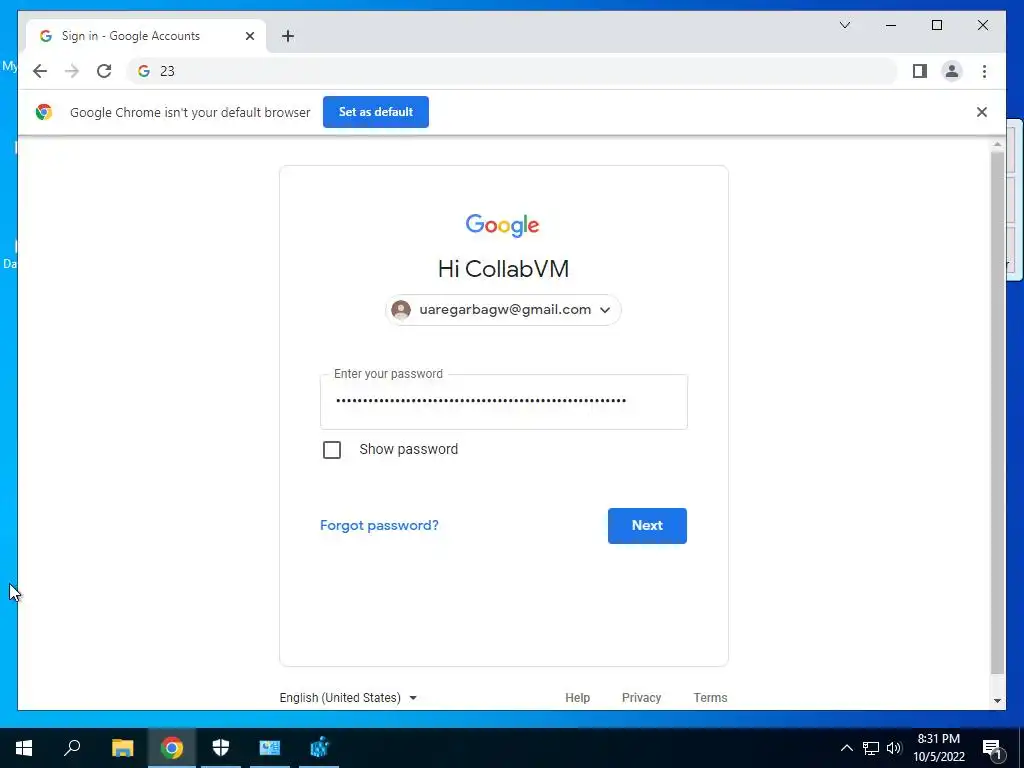Click the scrollbar down arrow
Viewport: 1024px width, 768px height.
(997, 701)
